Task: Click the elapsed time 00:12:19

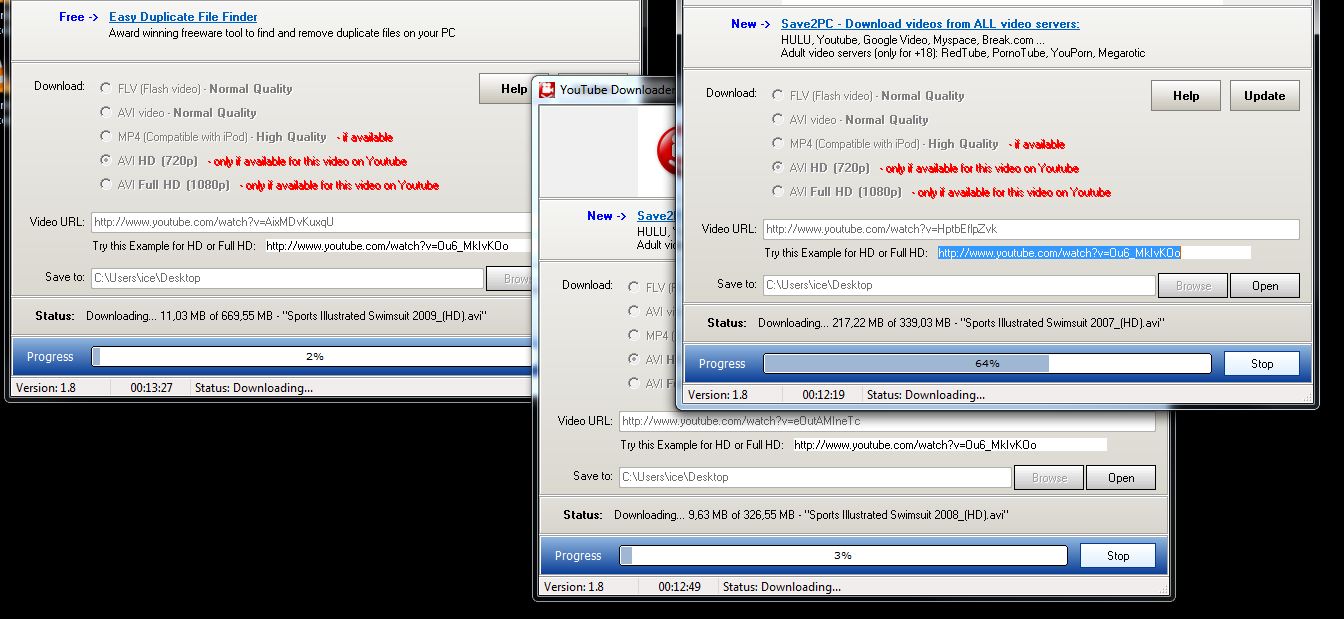Action: point(824,395)
